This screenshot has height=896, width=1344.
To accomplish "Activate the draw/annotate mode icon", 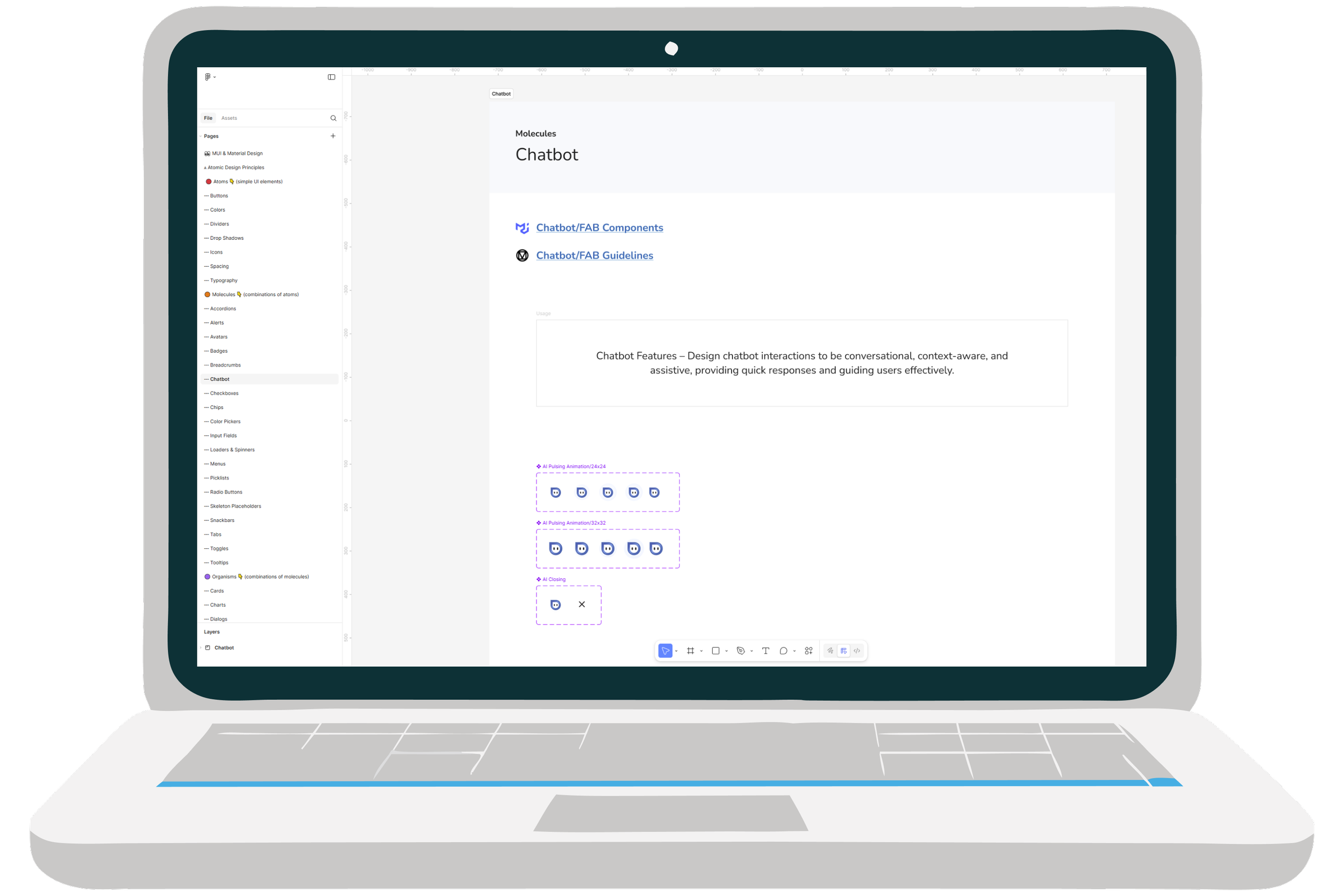I will pos(830,650).
